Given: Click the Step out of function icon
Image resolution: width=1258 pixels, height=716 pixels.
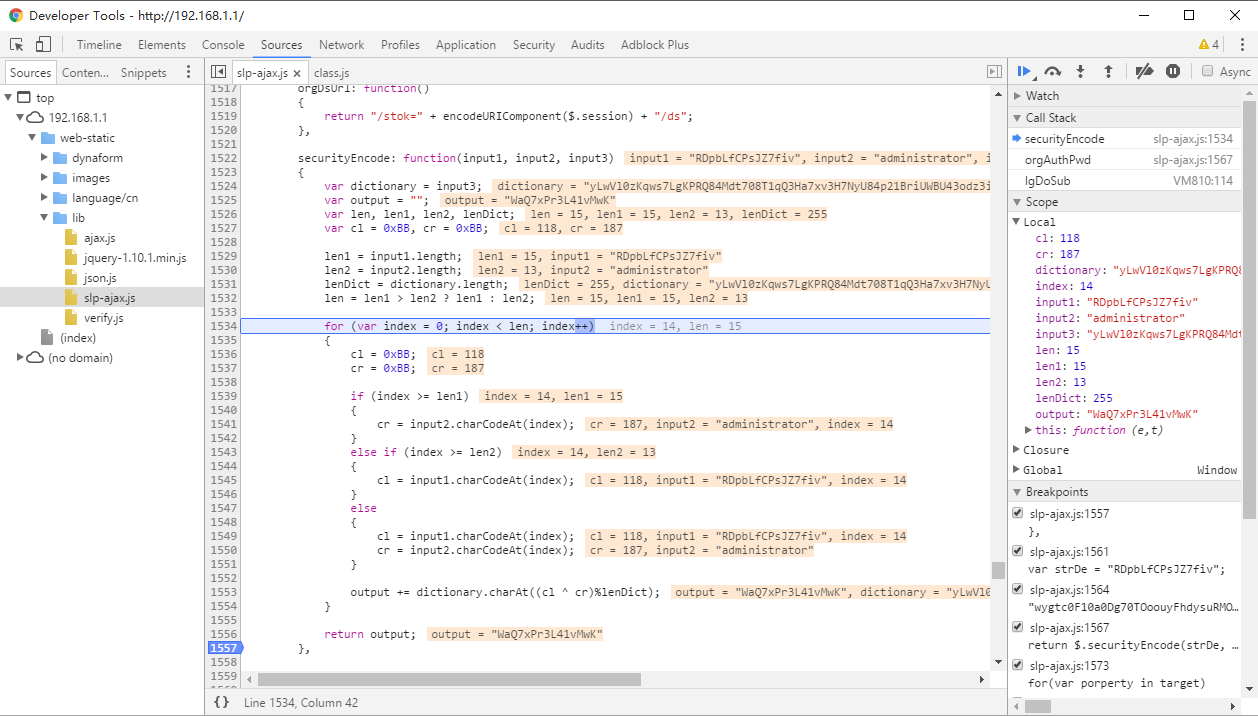Looking at the screenshot, I should point(1108,71).
